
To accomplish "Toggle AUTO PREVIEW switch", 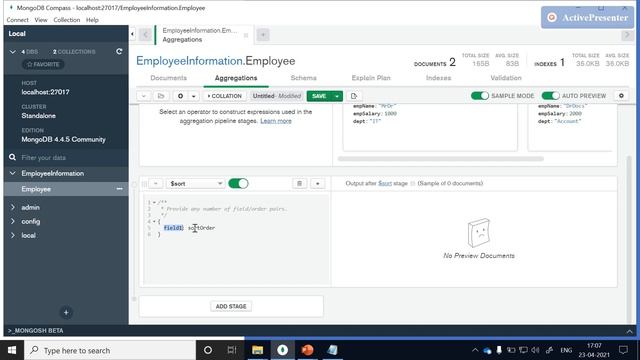I will [550, 96].
